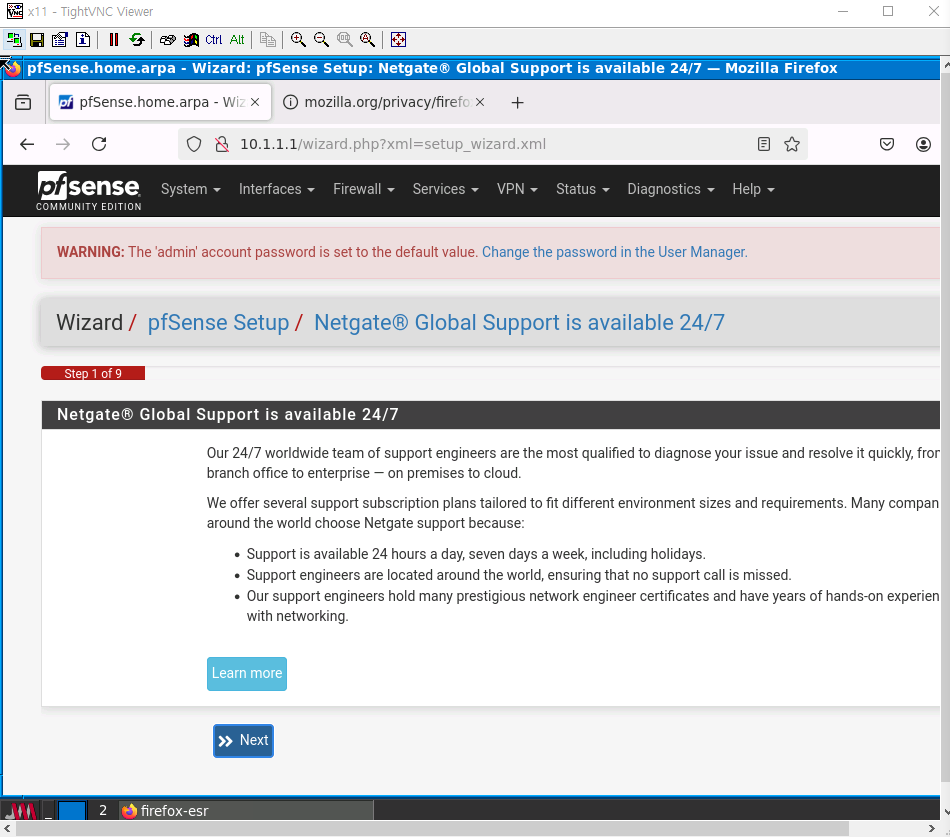The height and width of the screenshot is (837, 950).
Task: Click the TightVNC New connection icon
Action: [x=14, y=40]
